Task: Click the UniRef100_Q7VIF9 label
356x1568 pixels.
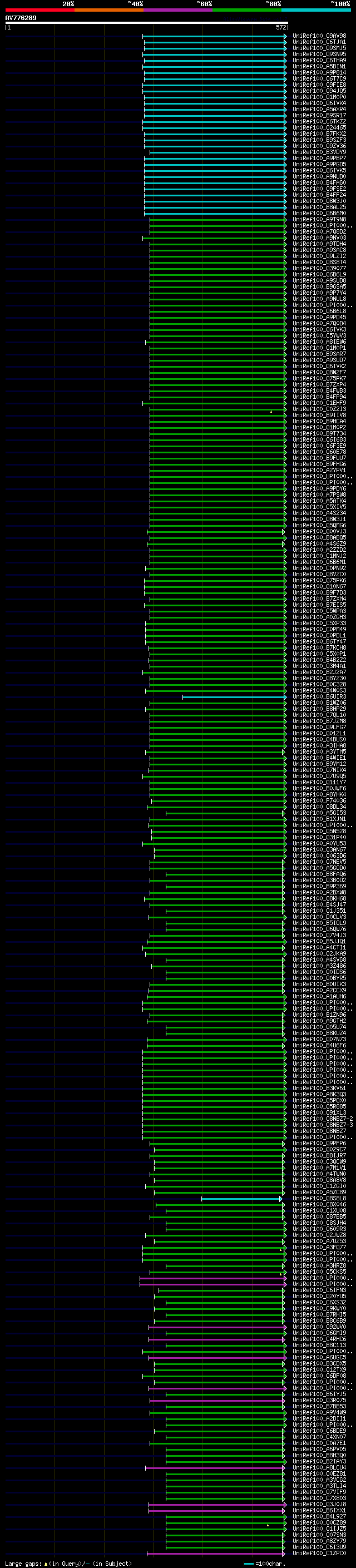Action: [319, 1492]
